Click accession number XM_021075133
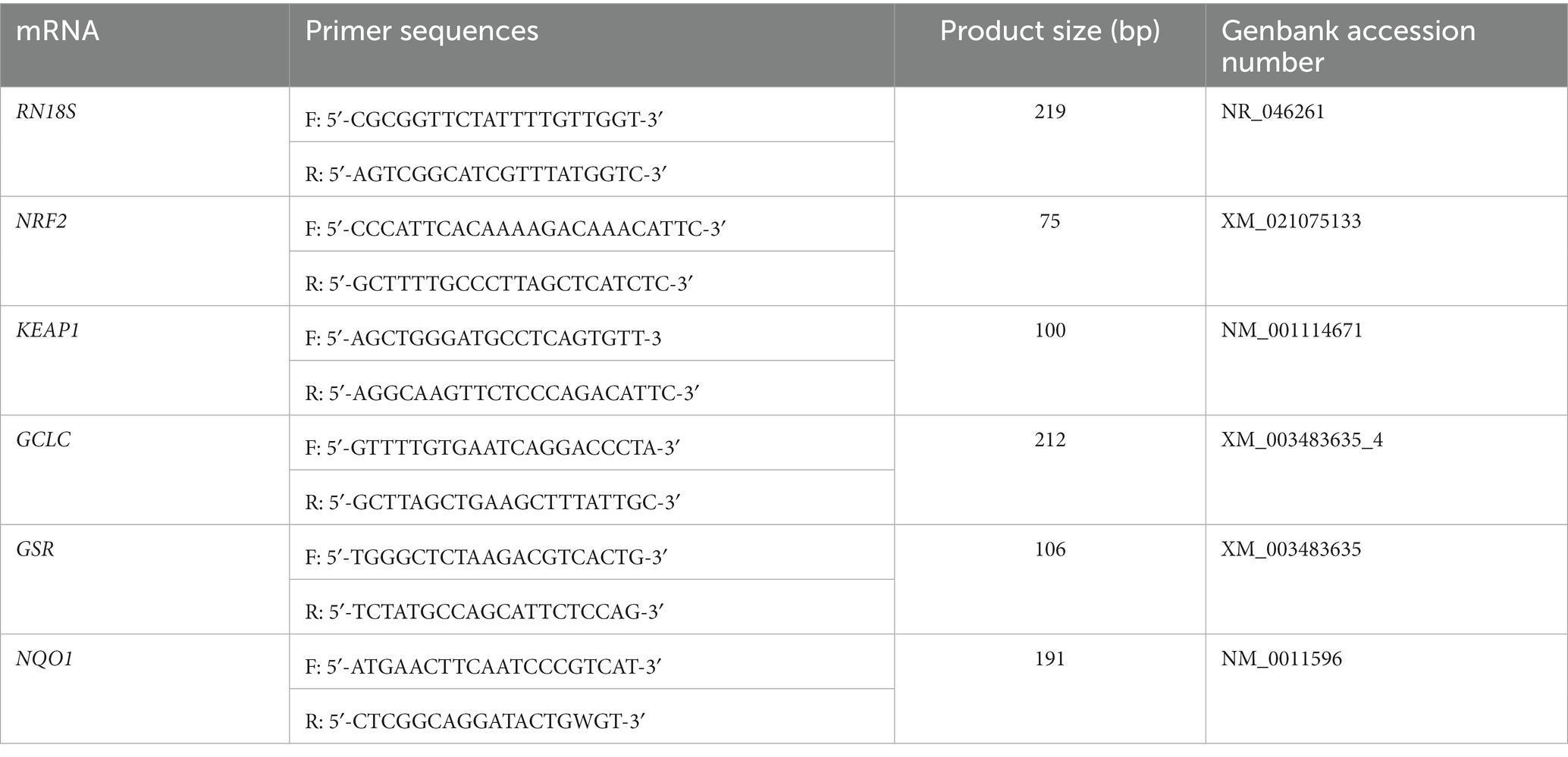Screen dimensions: 1568x757 (x=1290, y=221)
